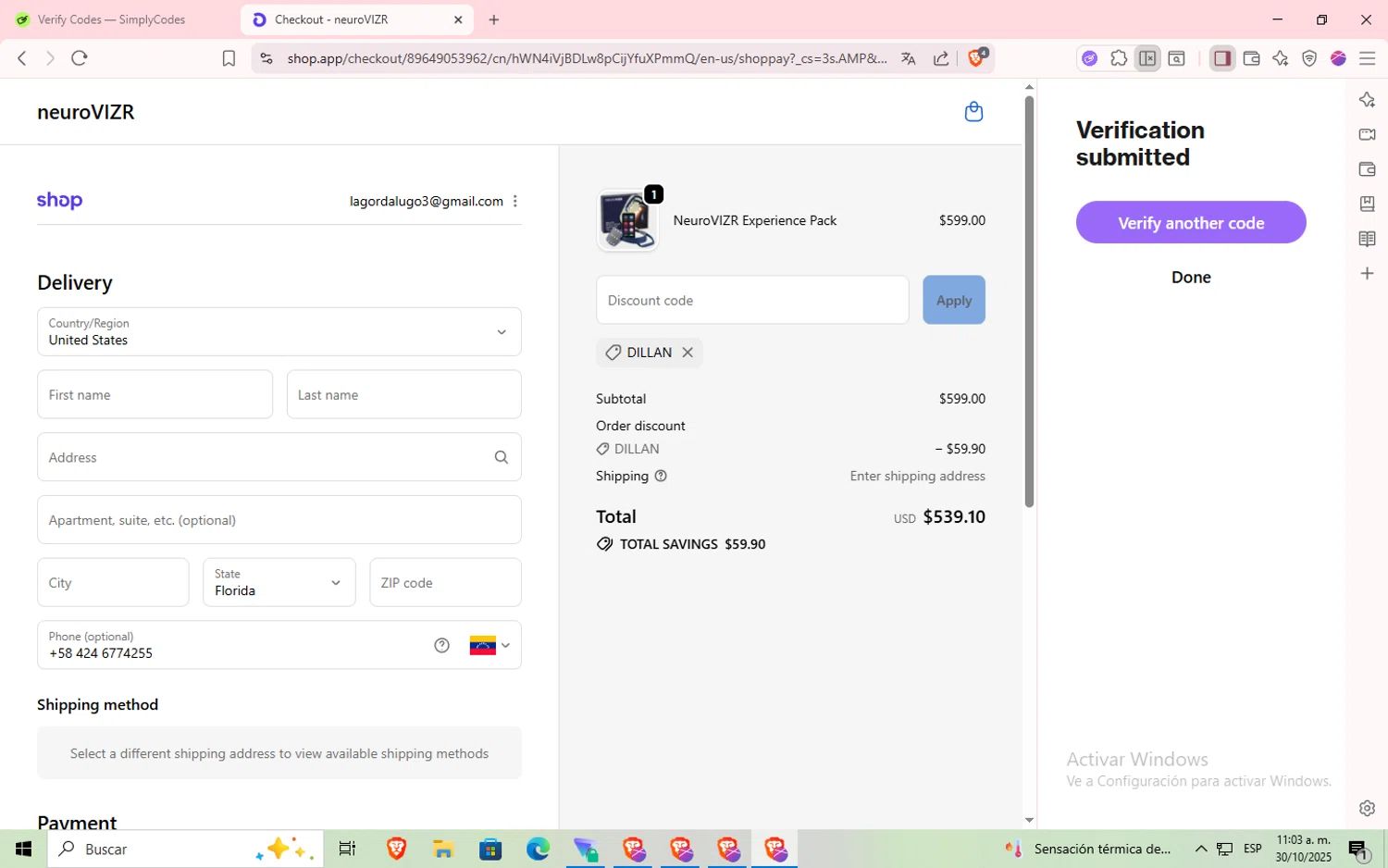Focus the Last name field
The image size is (1388, 868).
(x=404, y=394)
